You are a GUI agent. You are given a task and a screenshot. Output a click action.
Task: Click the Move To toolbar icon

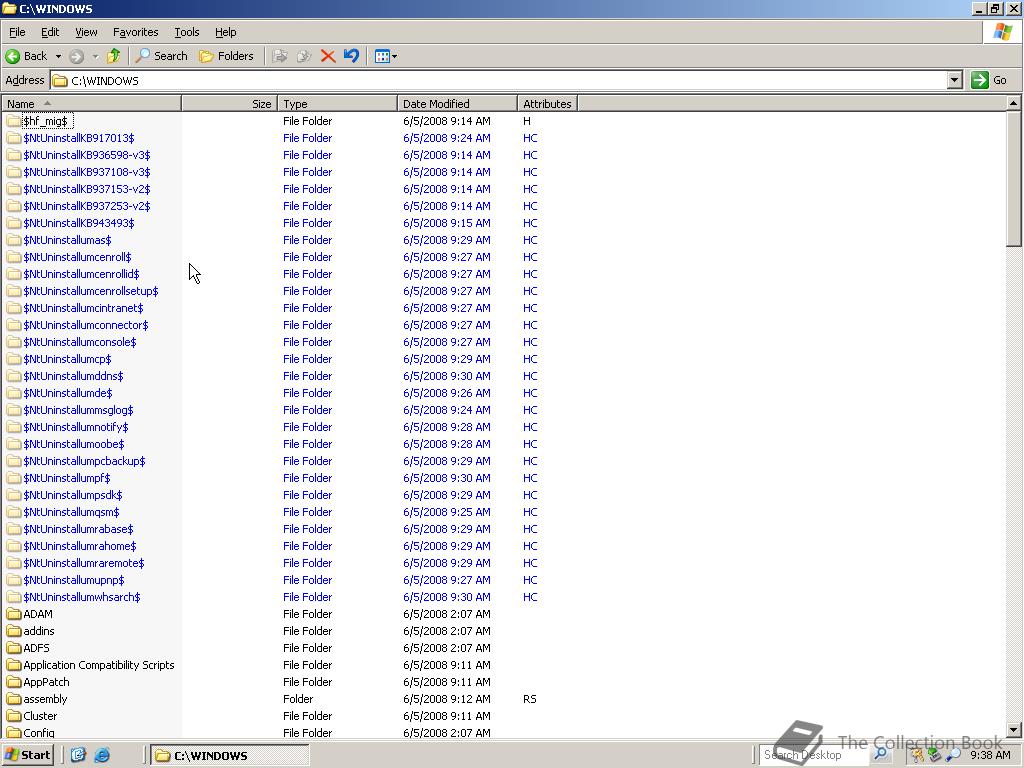click(x=280, y=56)
